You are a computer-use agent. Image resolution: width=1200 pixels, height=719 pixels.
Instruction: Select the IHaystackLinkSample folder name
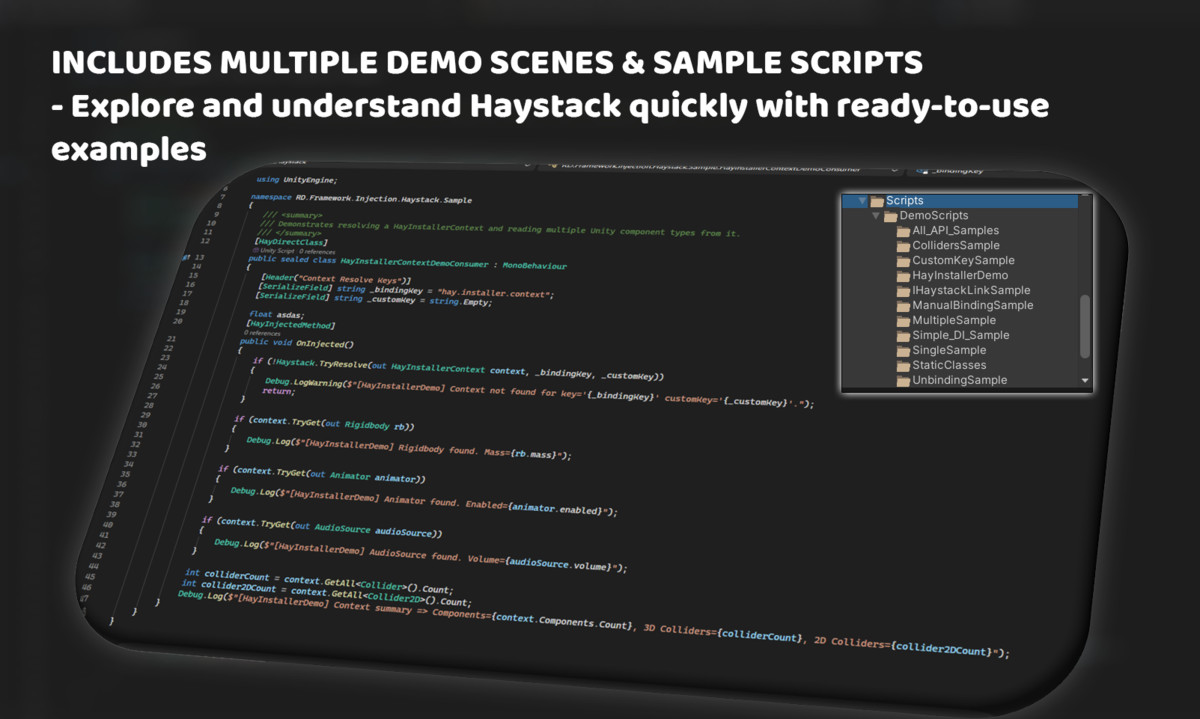point(971,291)
